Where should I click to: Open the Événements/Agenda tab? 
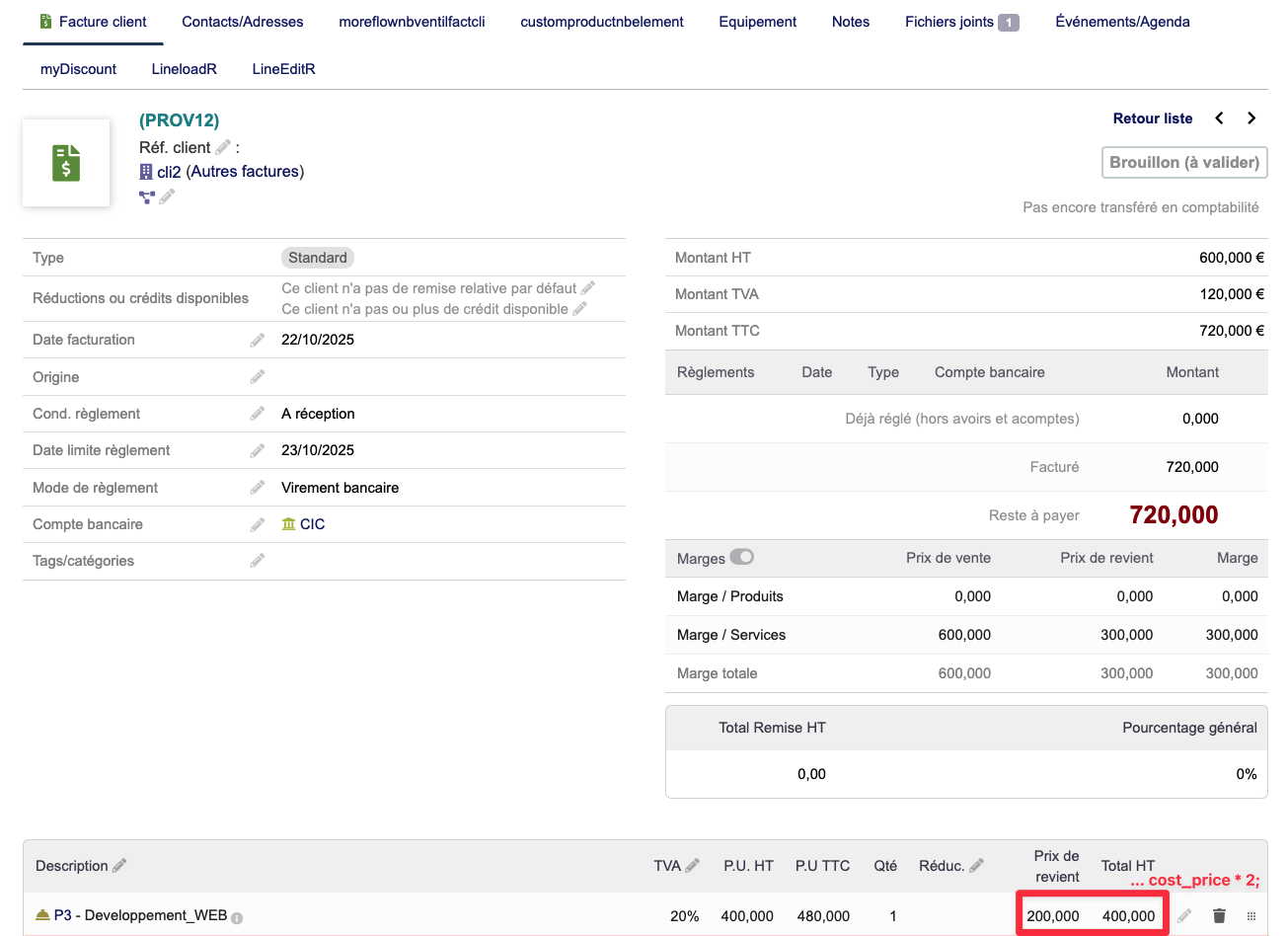tap(1122, 22)
